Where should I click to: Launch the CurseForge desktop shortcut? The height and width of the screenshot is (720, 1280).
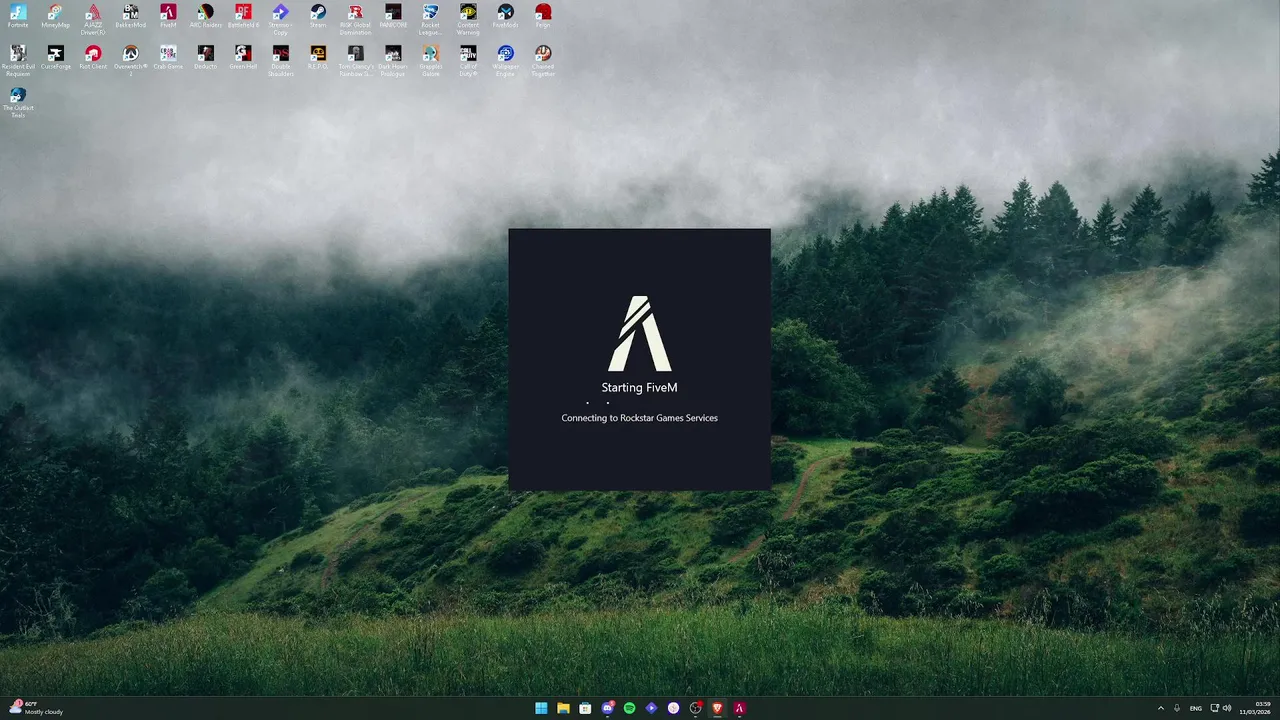click(55, 57)
